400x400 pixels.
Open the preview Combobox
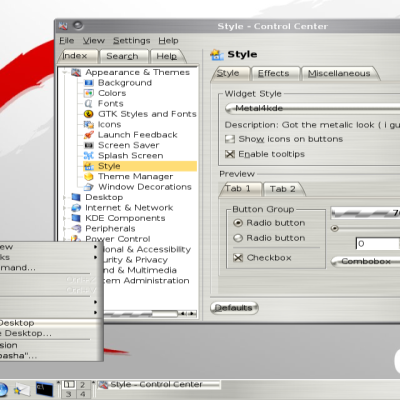pyautogui.click(x=365, y=261)
